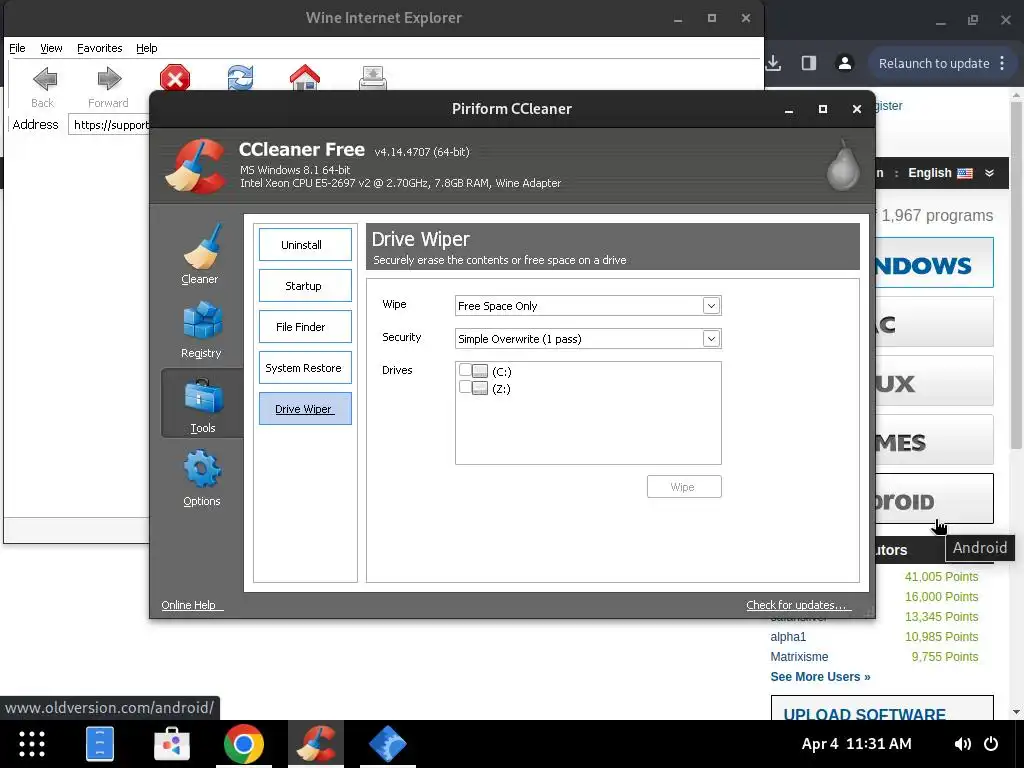The height and width of the screenshot is (768, 1024).
Task: Click the power icon in the system tray
Action: 991,744
